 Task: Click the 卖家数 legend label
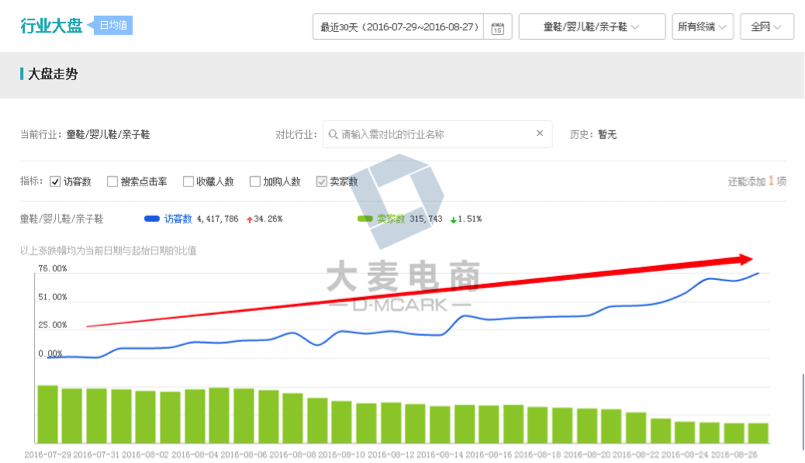coord(390,218)
